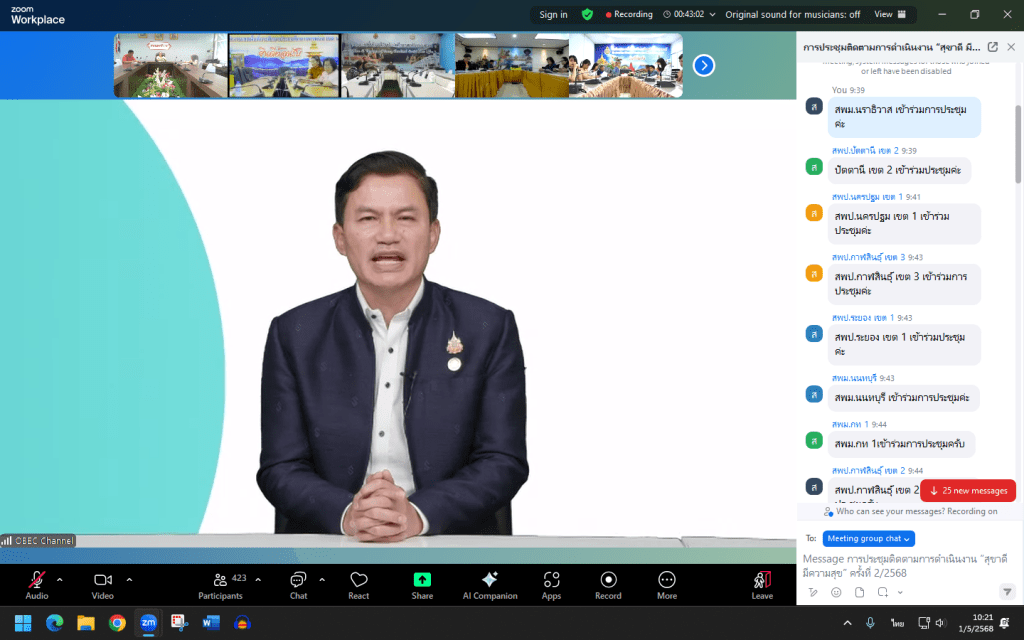
Task: Select the fifth video thumbnail
Action: click(x=626, y=65)
